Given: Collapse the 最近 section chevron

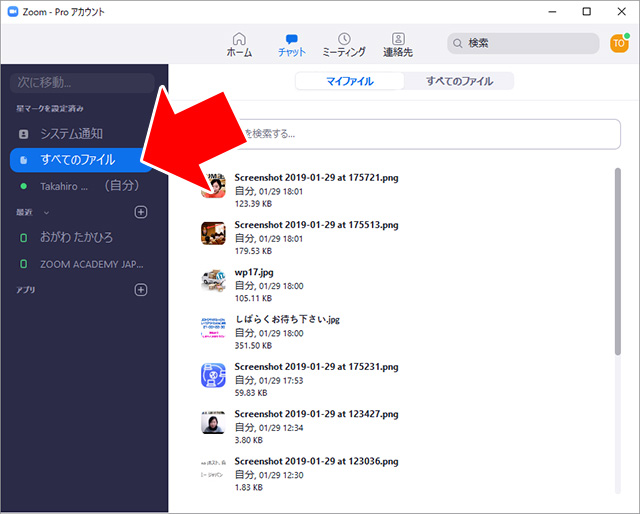Looking at the screenshot, I should [45, 212].
